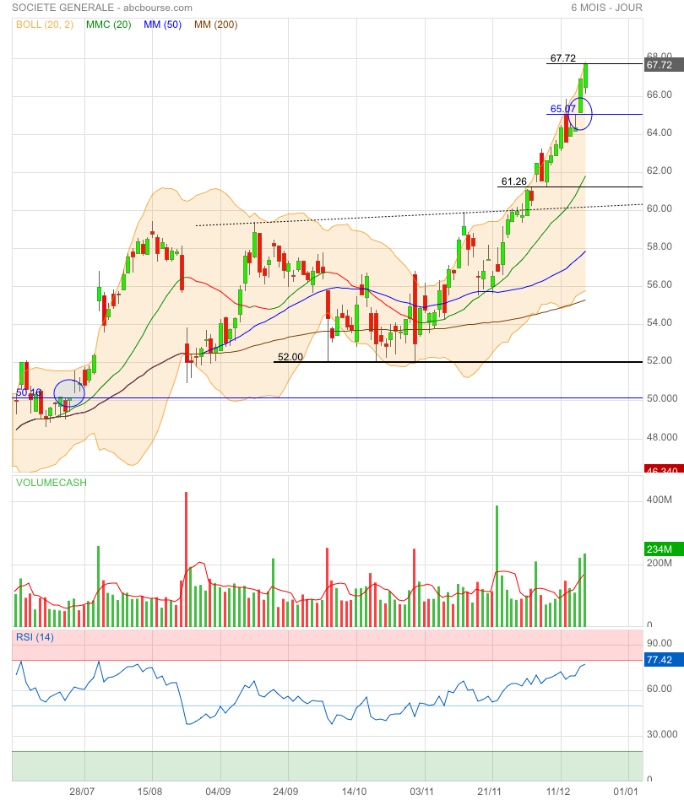
Task: Select the MM (200) indicator legend
Action: click(216, 24)
